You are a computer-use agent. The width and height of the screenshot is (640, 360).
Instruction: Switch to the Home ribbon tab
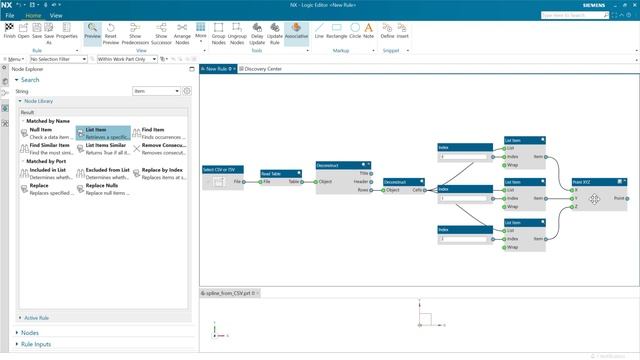[33, 16]
